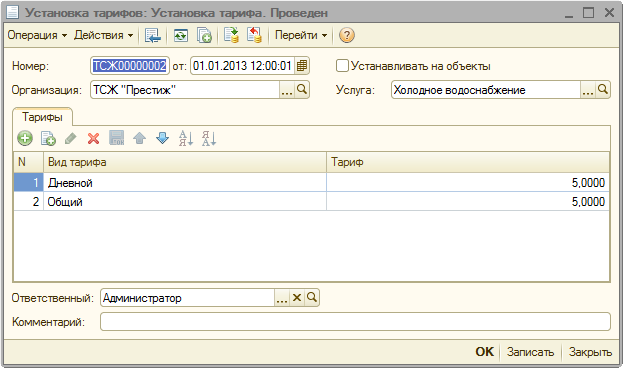This screenshot has height=368, width=623.
Task: Click the Закрыть button
Action: [x=590, y=352]
